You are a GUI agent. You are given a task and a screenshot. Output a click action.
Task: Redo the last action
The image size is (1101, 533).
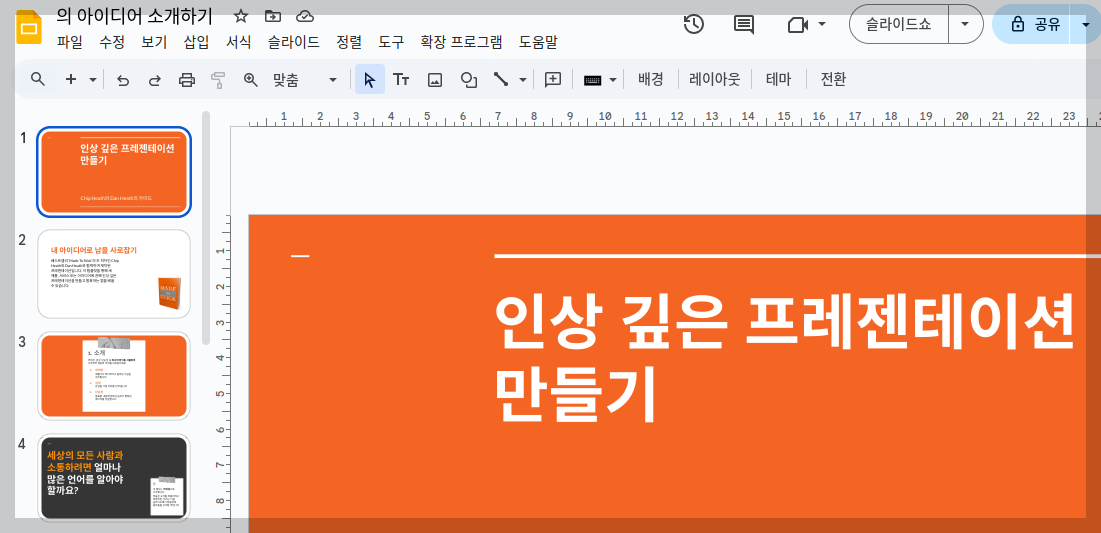click(x=154, y=80)
